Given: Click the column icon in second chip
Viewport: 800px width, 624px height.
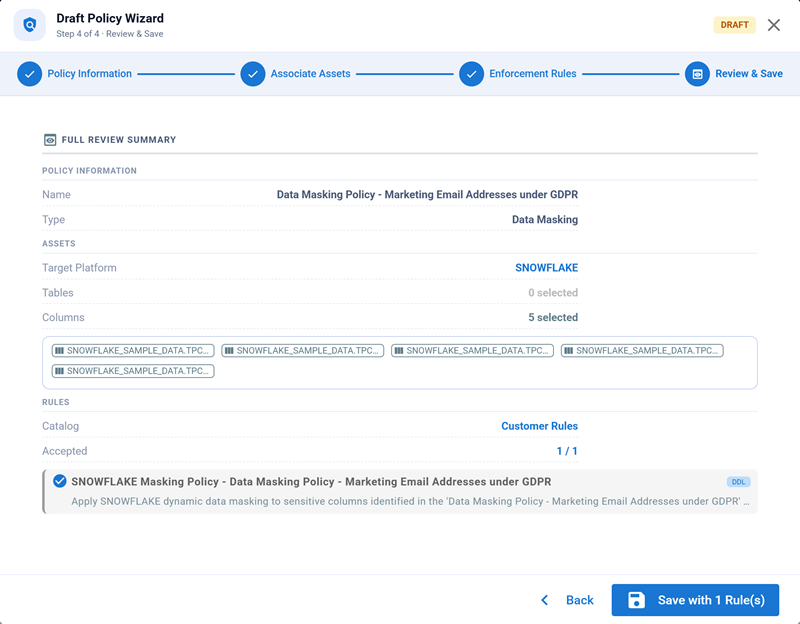Looking at the screenshot, I should (229, 351).
